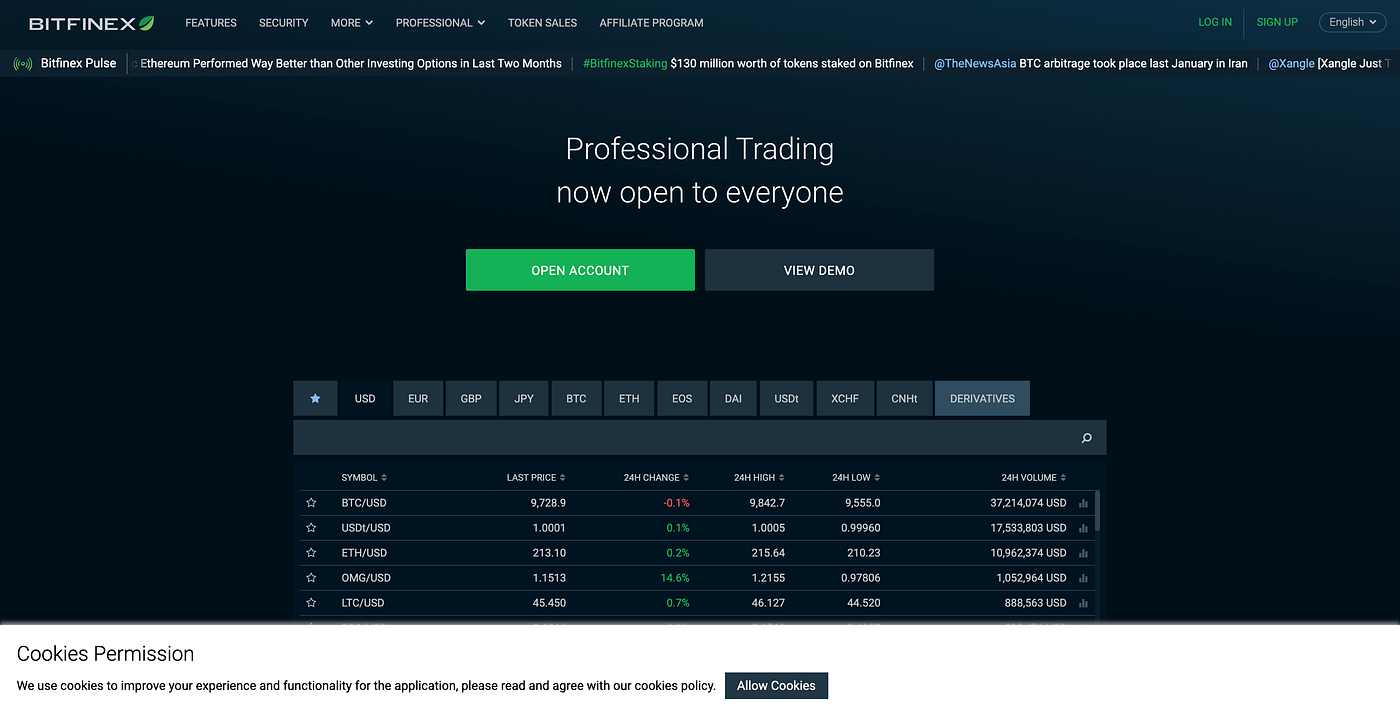Select the XCHF market tab
This screenshot has height=724, width=1400.
tap(845, 398)
